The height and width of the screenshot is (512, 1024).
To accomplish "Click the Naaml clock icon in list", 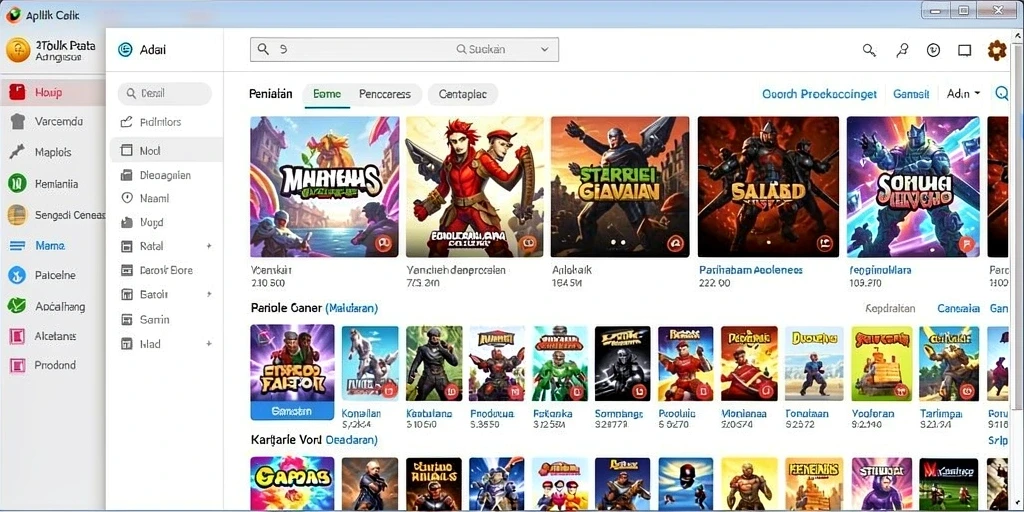I will click(x=127, y=198).
